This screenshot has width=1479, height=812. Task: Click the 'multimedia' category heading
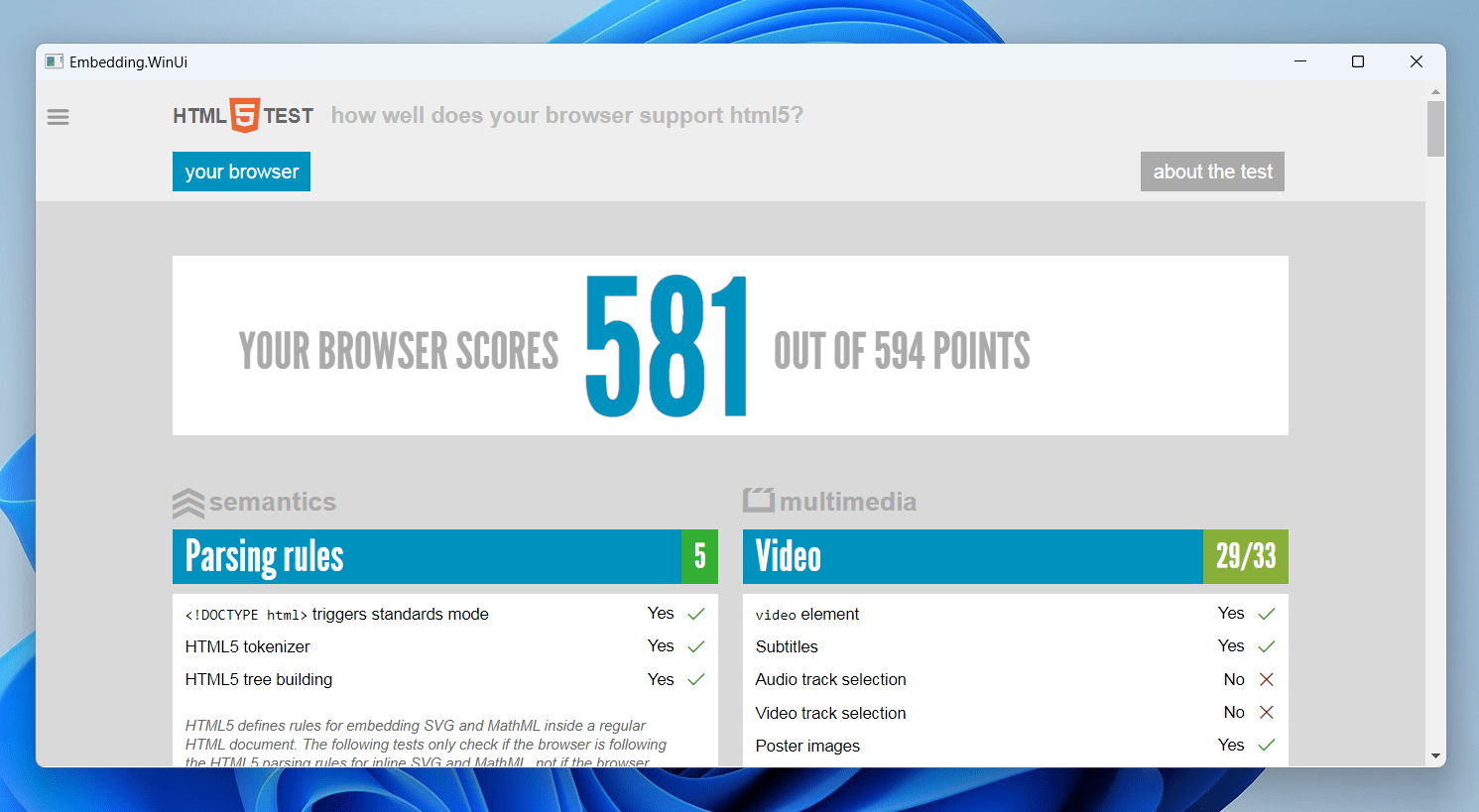coord(848,502)
